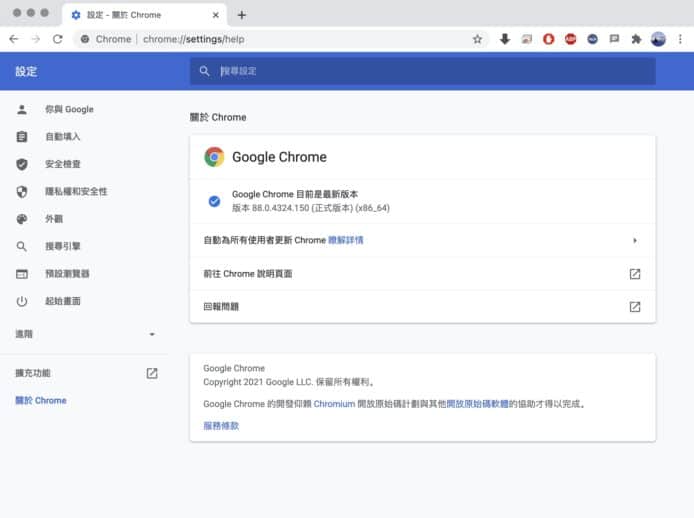Open the 安全檢查 settings section
The width and height of the screenshot is (694, 518).
[62, 164]
